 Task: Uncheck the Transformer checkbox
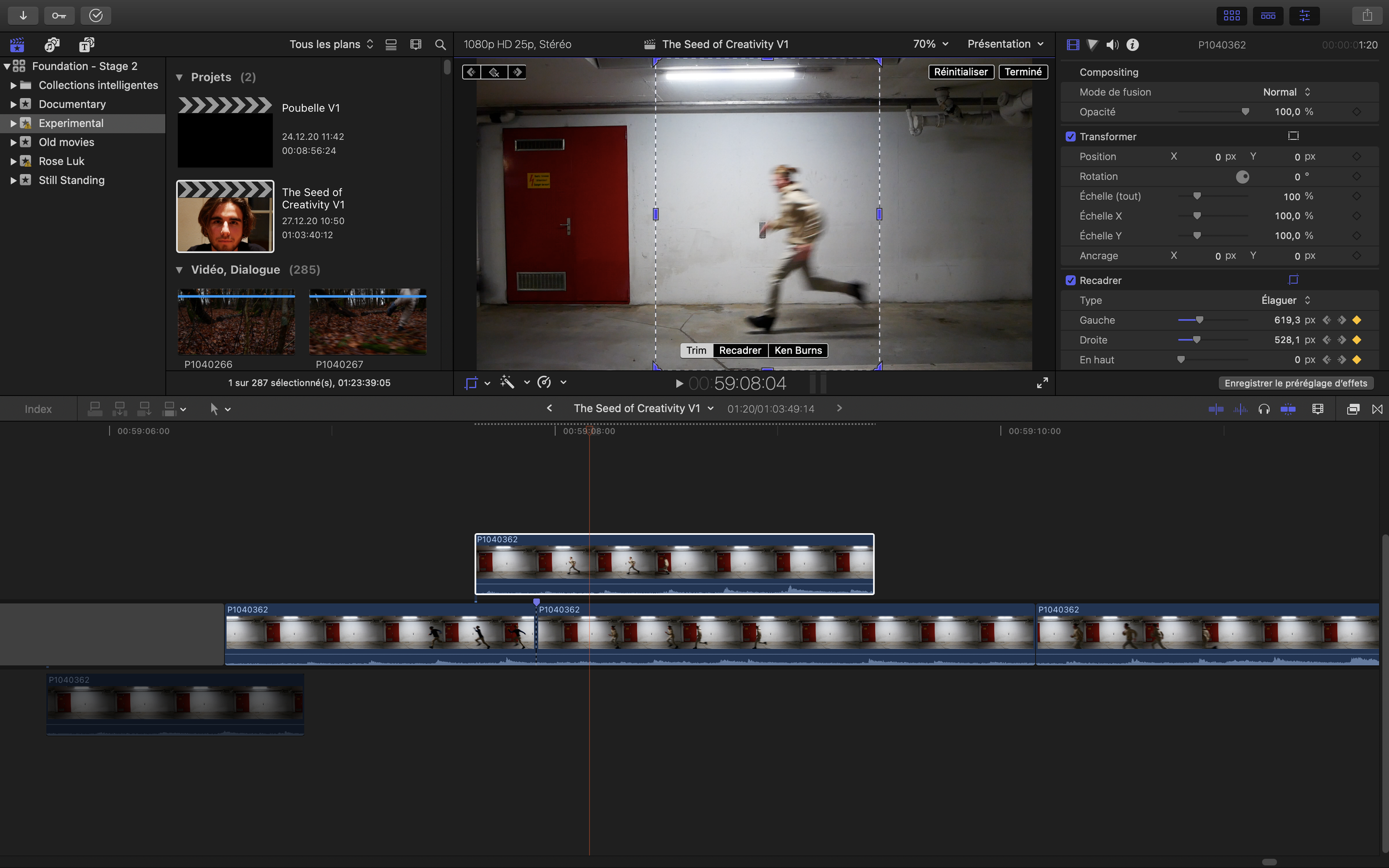coord(1070,137)
